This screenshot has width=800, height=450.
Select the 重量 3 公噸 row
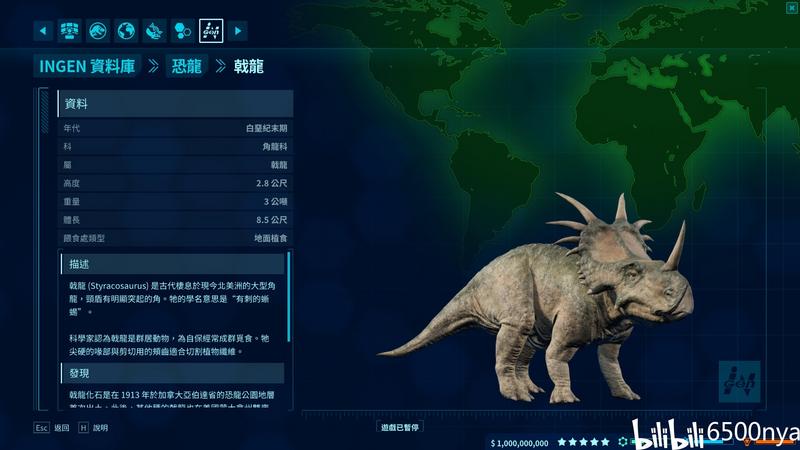(x=175, y=202)
